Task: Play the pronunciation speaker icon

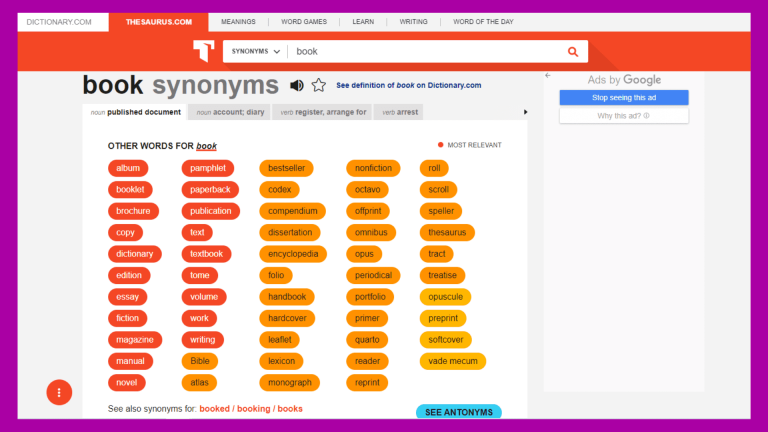Action: point(297,86)
